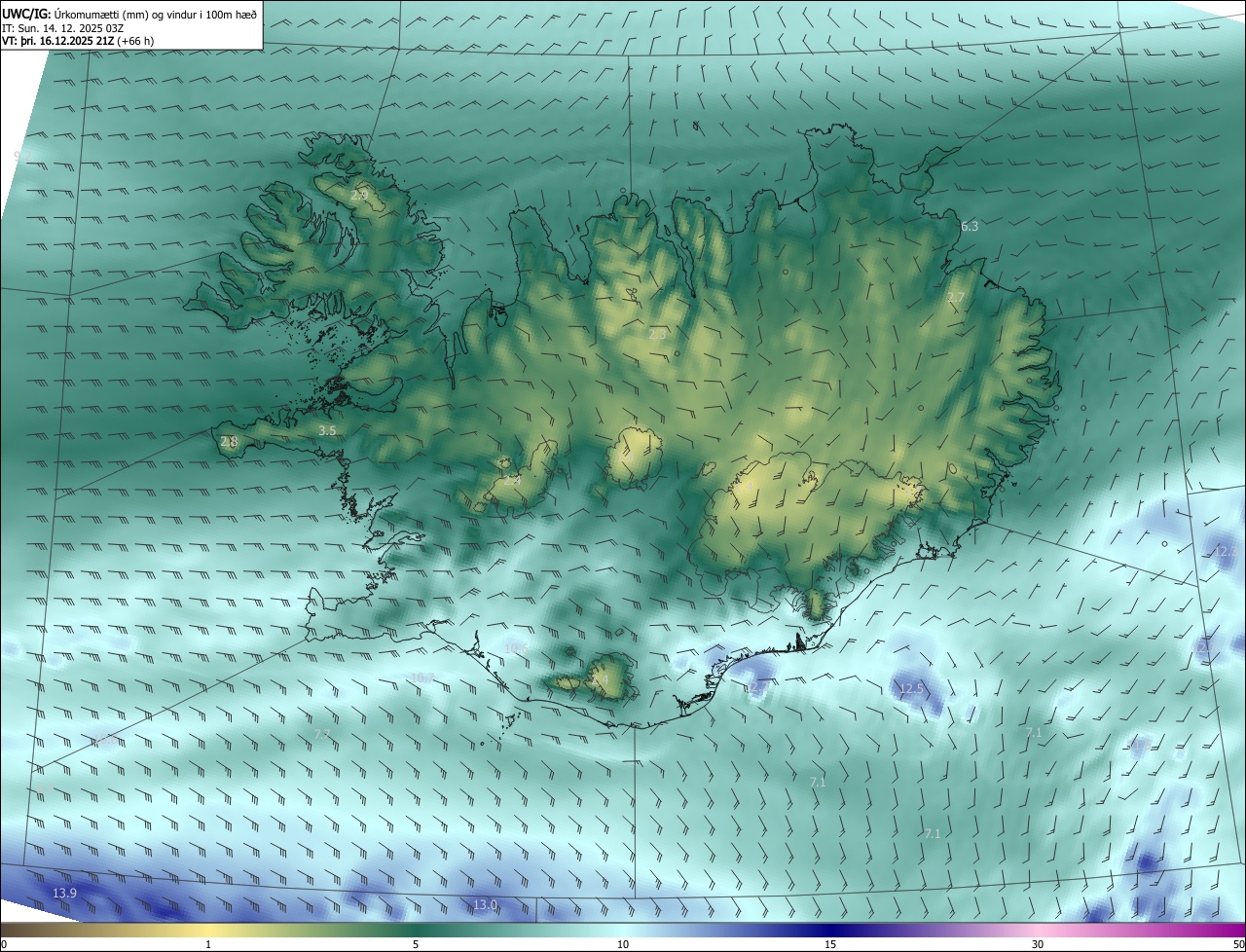The width and height of the screenshot is (1246, 952).
Task: Click the 2.3 value in North Iceland
Action: coord(658,334)
